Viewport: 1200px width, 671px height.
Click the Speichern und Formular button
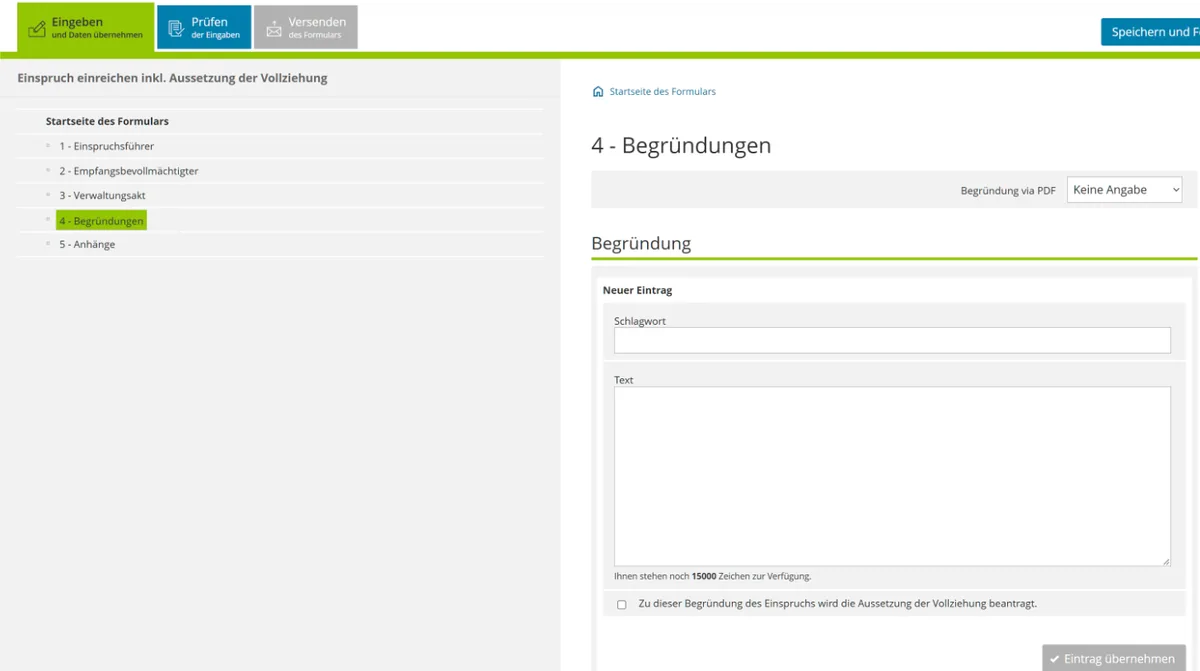coord(1151,32)
